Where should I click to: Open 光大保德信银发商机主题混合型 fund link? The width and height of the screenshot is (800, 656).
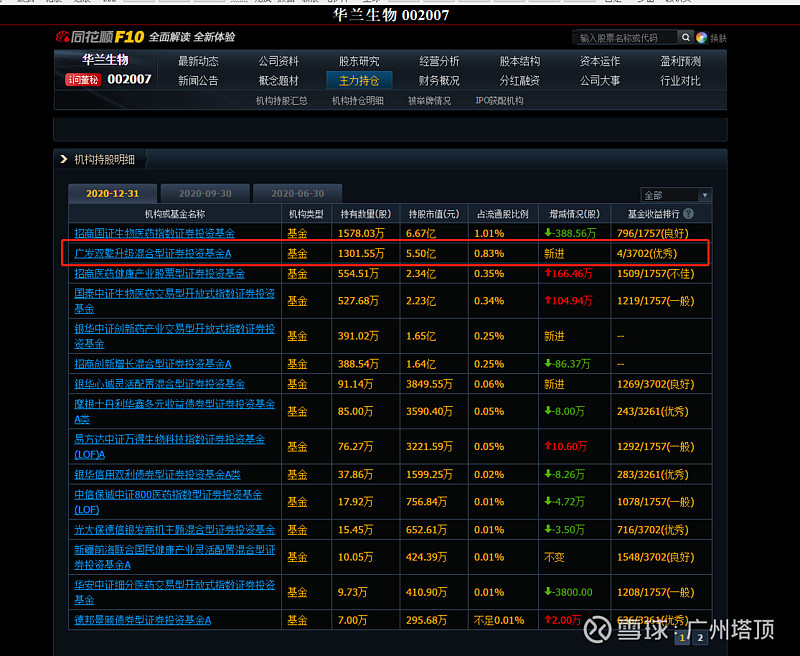click(174, 529)
